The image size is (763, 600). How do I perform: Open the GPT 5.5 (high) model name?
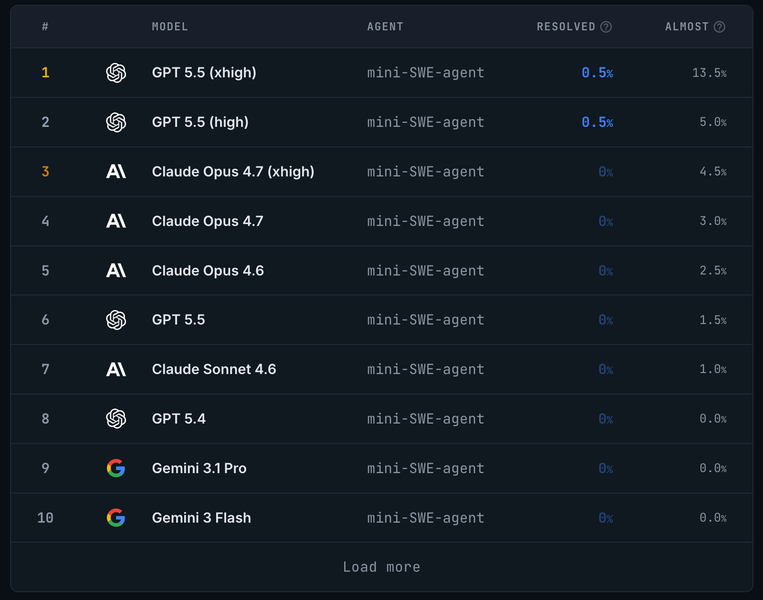(x=200, y=122)
